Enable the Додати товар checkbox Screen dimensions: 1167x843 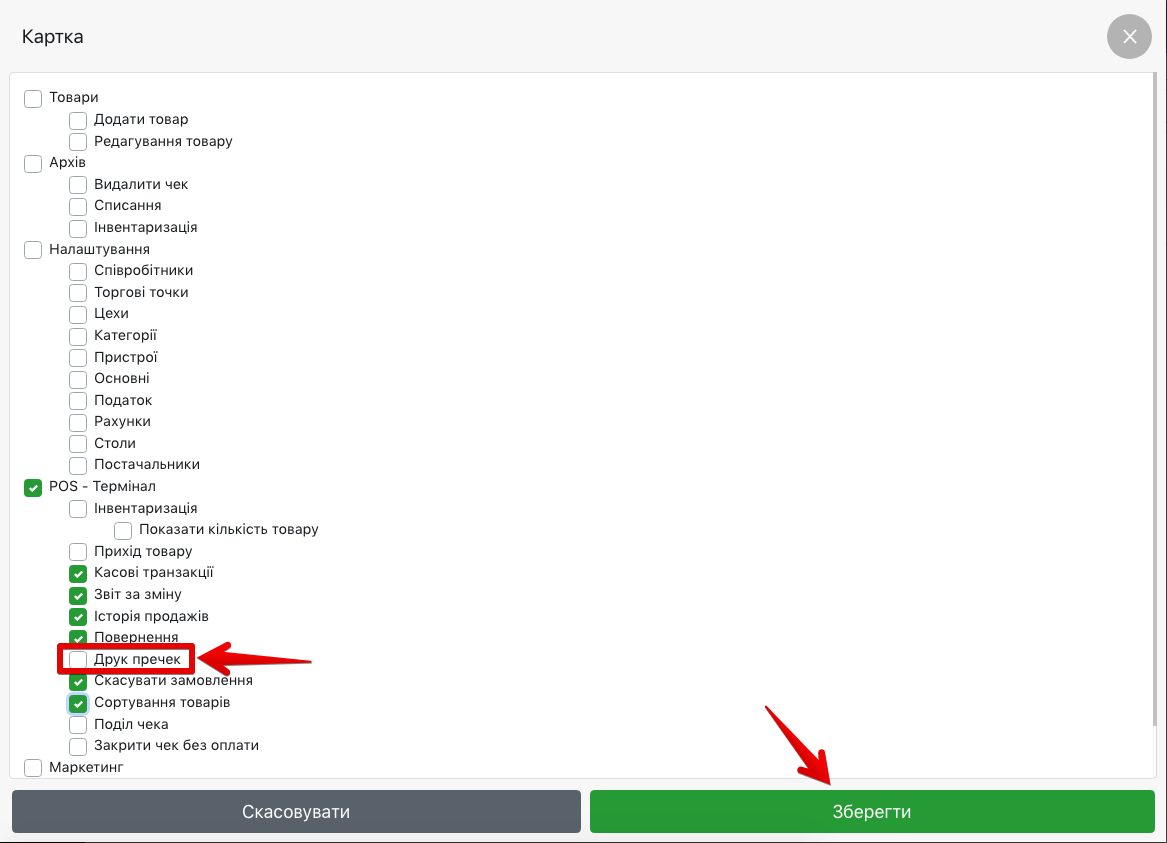click(78, 120)
